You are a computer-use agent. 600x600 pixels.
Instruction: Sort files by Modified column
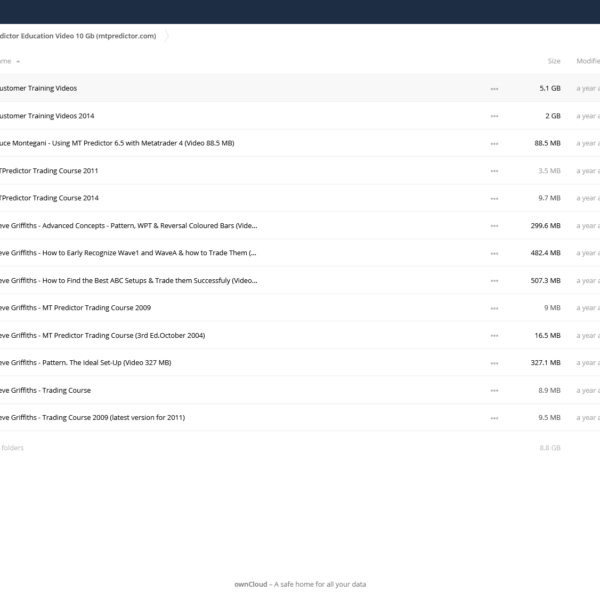pyautogui.click(x=588, y=61)
